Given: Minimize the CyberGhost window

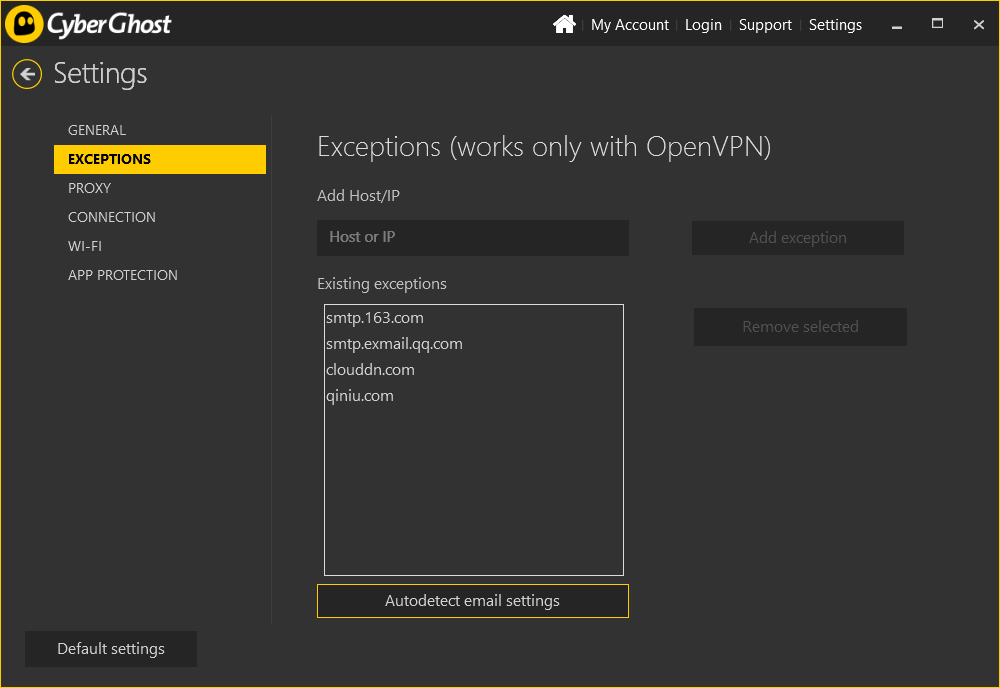Looking at the screenshot, I should [x=897, y=25].
